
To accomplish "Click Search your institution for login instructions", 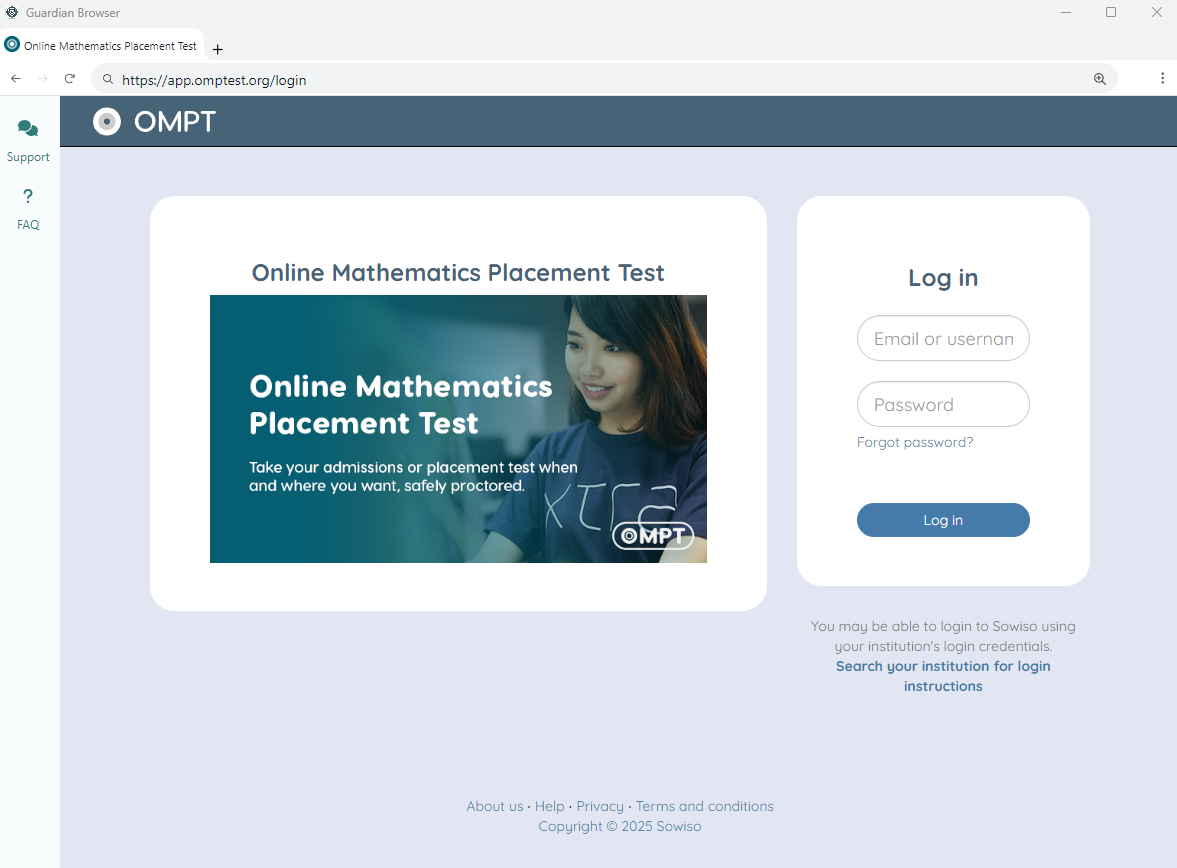I will 942,676.
